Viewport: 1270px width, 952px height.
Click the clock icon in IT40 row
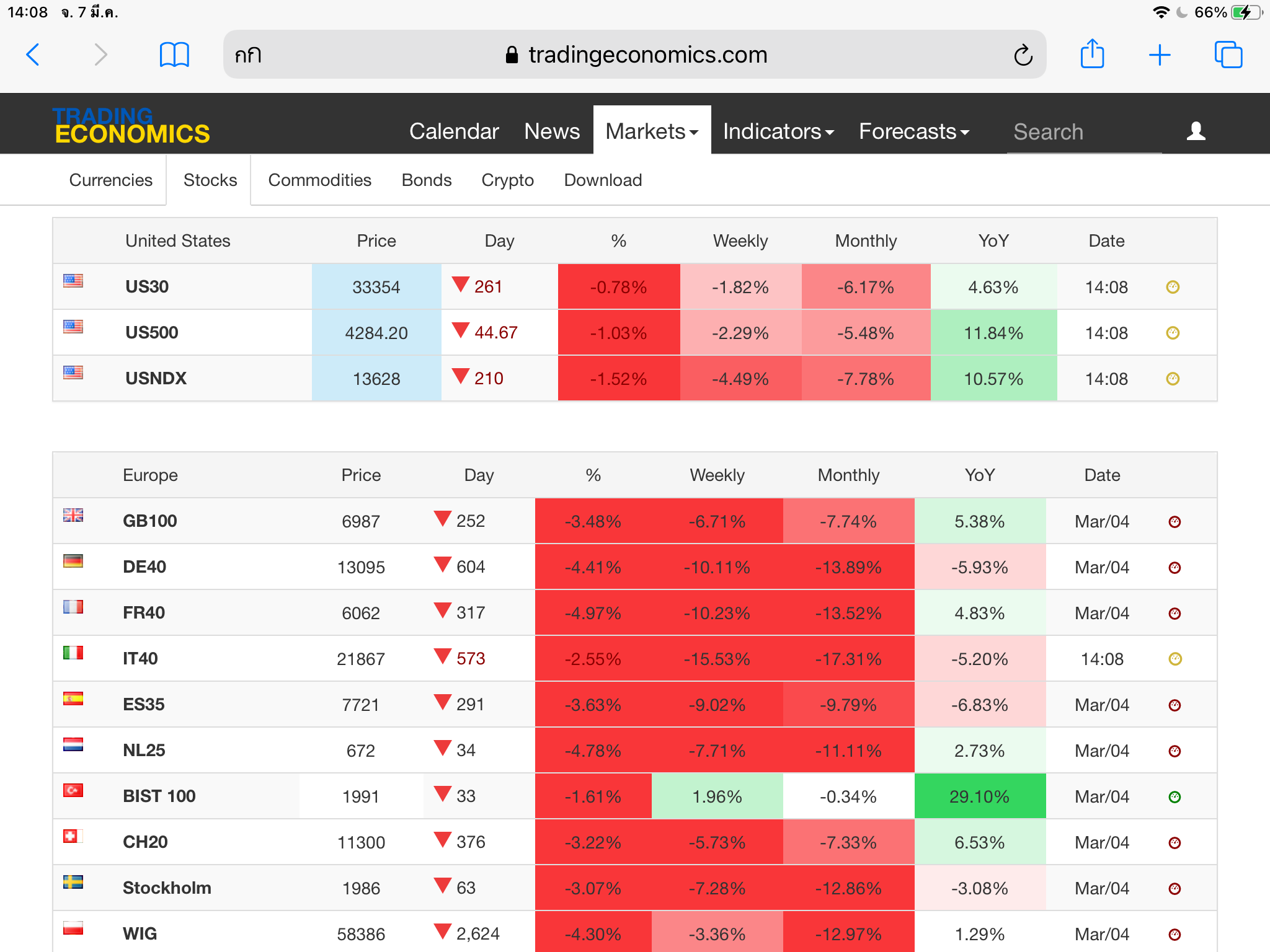1175,659
